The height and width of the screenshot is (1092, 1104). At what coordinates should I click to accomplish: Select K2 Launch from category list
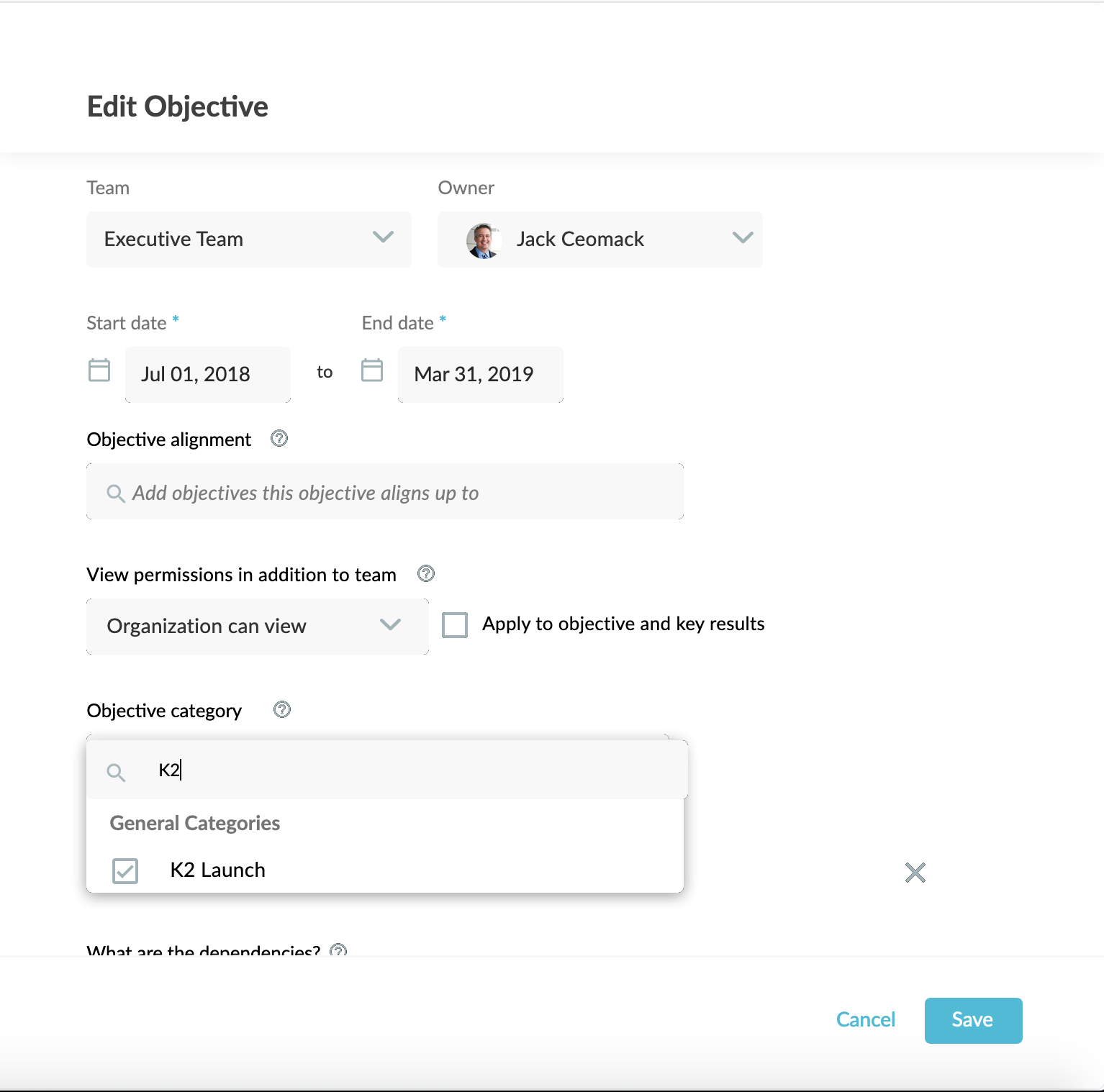[x=217, y=870]
